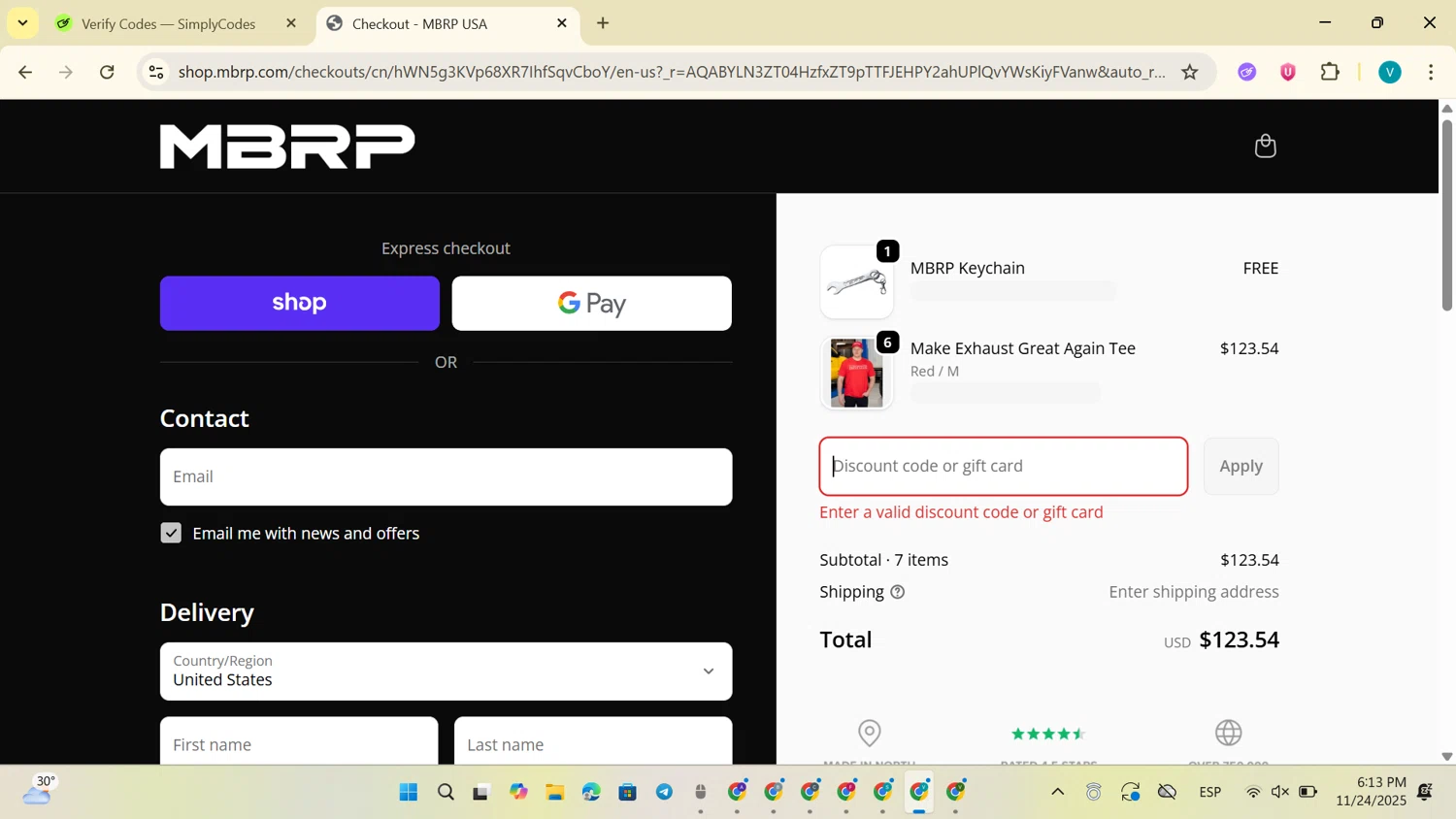
Task: Open Telegram from the taskbar
Action: point(664,792)
